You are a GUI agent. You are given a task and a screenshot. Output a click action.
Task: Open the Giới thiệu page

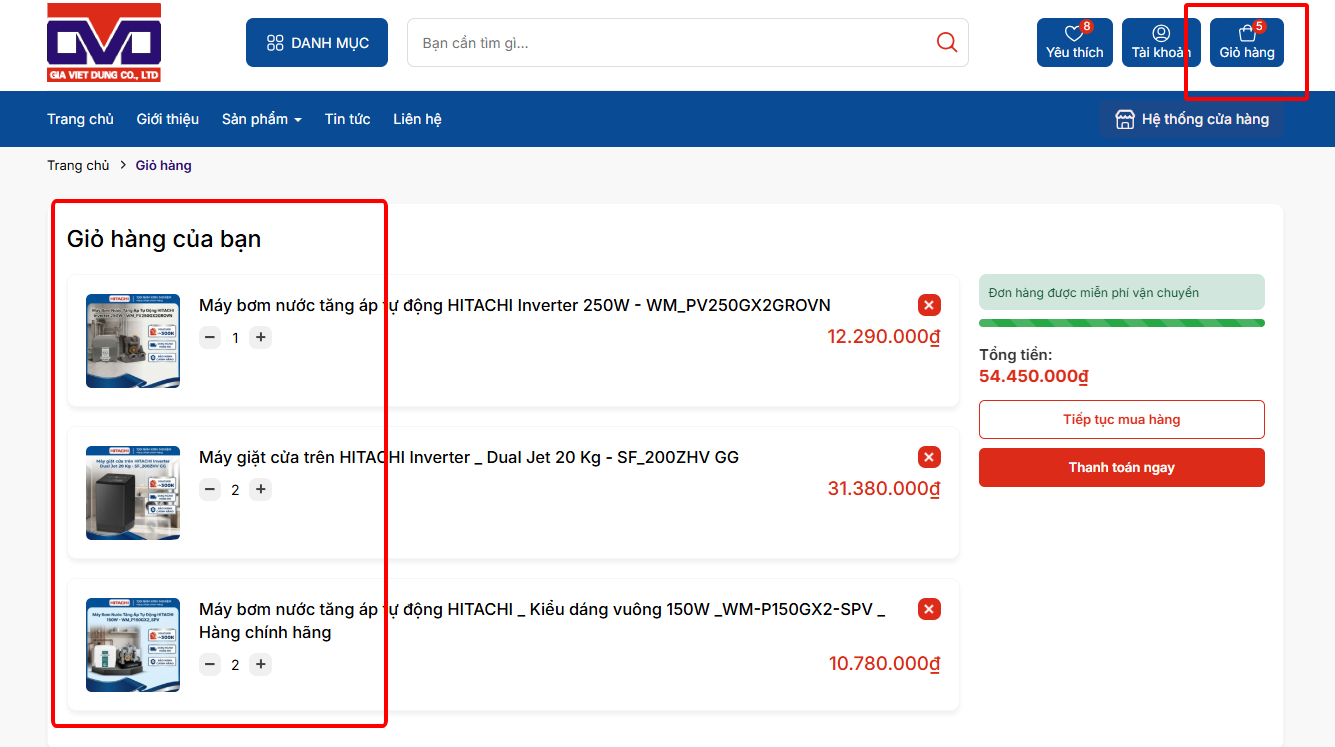coord(168,119)
